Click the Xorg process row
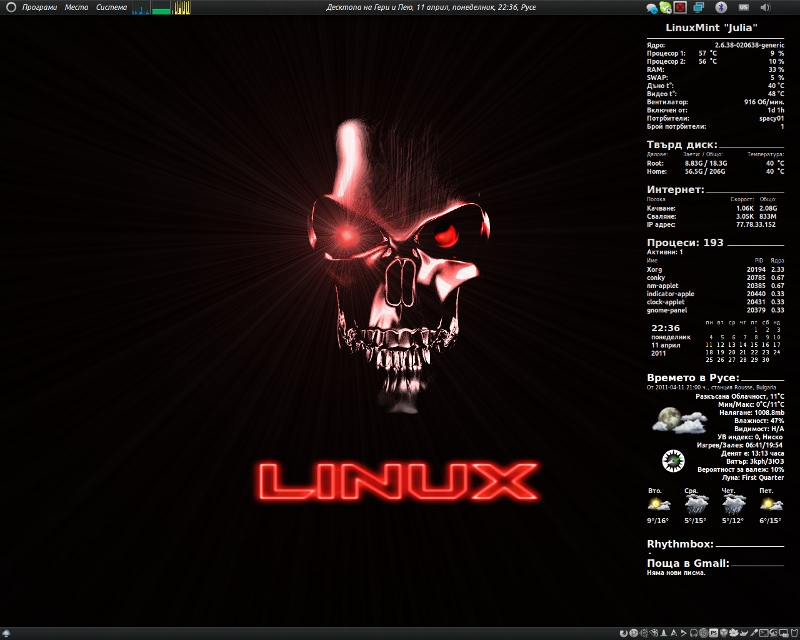800x640 pixels. point(715,269)
